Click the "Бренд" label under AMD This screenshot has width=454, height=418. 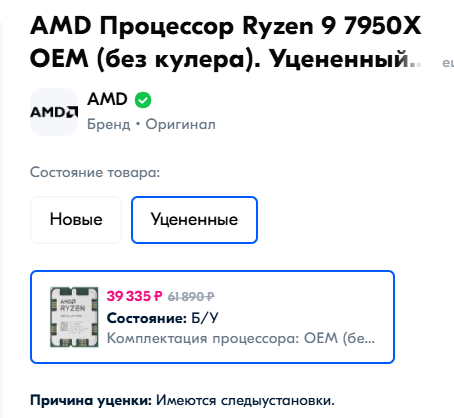click(109, 124)
